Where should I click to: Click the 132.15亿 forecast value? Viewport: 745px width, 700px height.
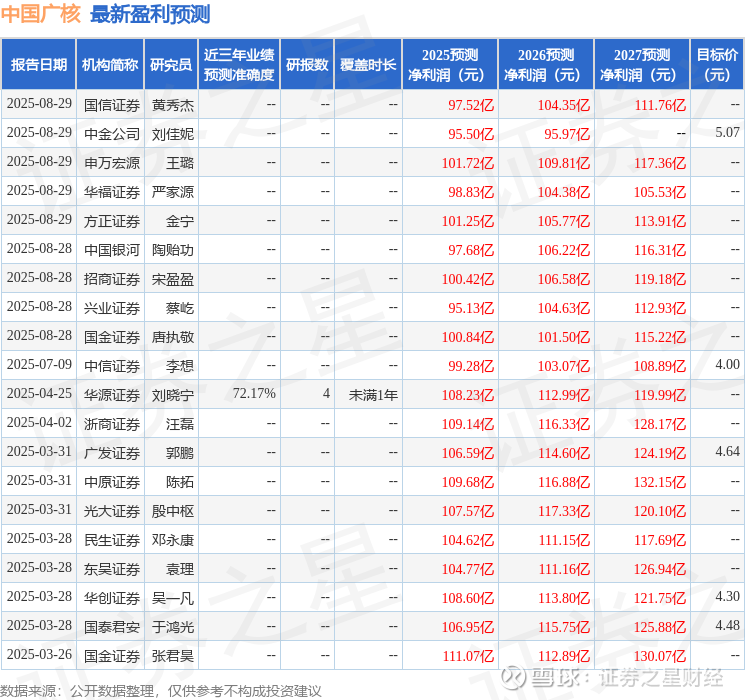point(660,482)
